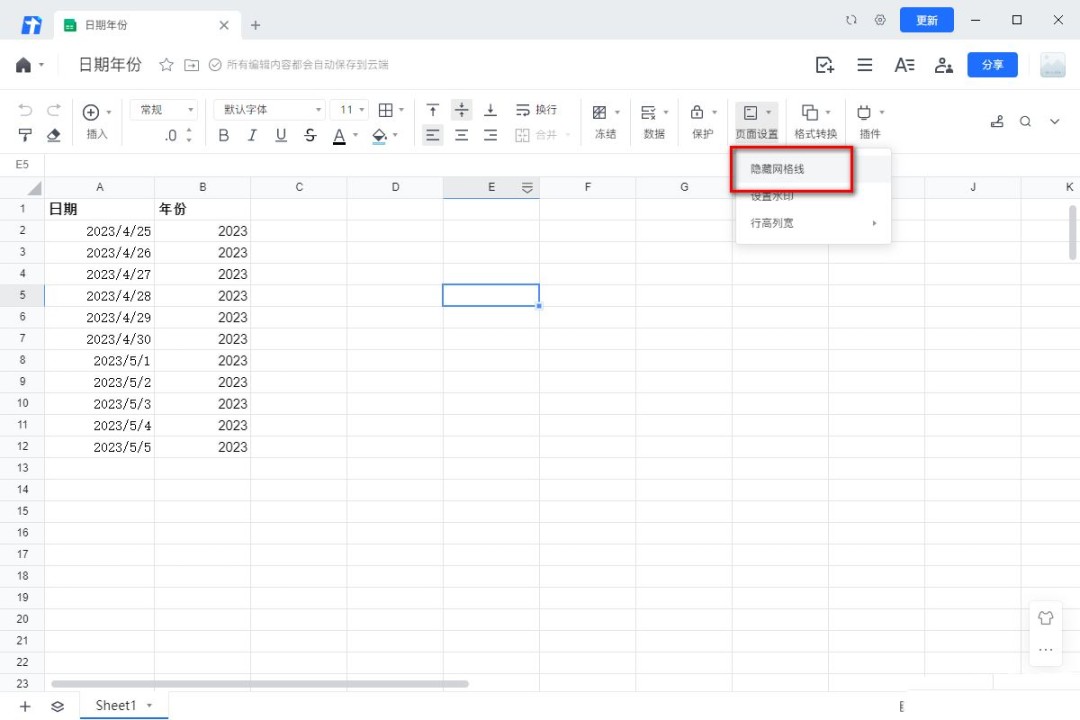The width and height of the screenshot is (1080, 720).
Task: Click the 更新 update button
Action: (926, 20)
